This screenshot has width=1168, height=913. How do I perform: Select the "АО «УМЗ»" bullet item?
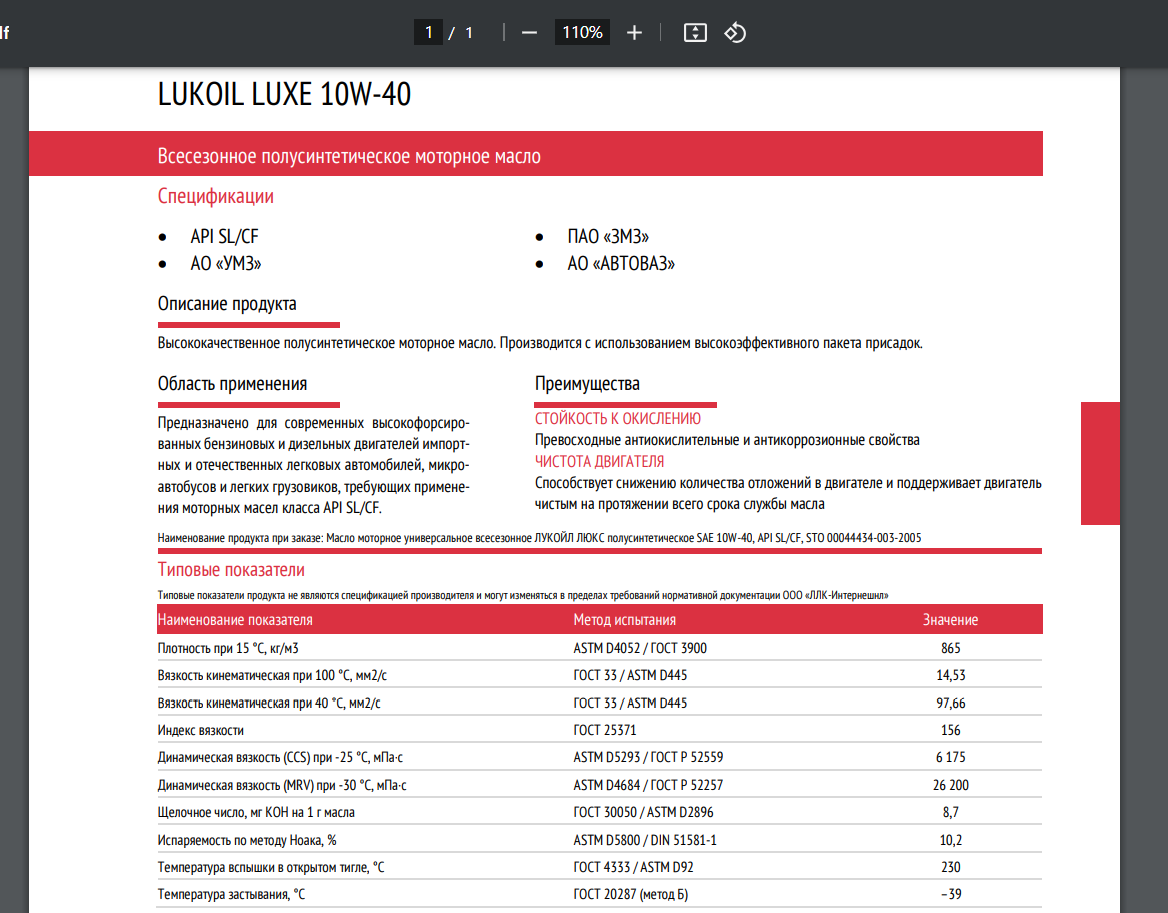pyautogui.click(x=226, y=264)
